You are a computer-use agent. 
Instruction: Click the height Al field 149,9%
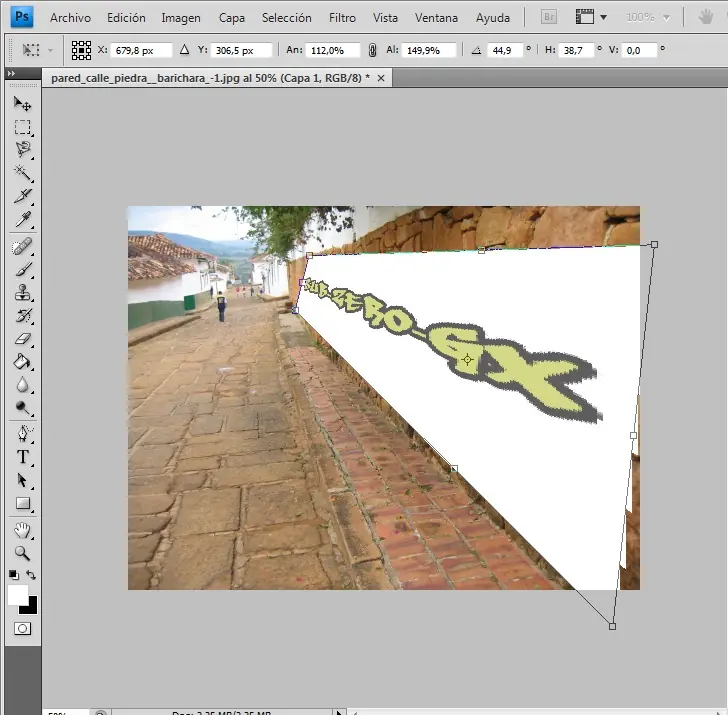pos(429,50)
